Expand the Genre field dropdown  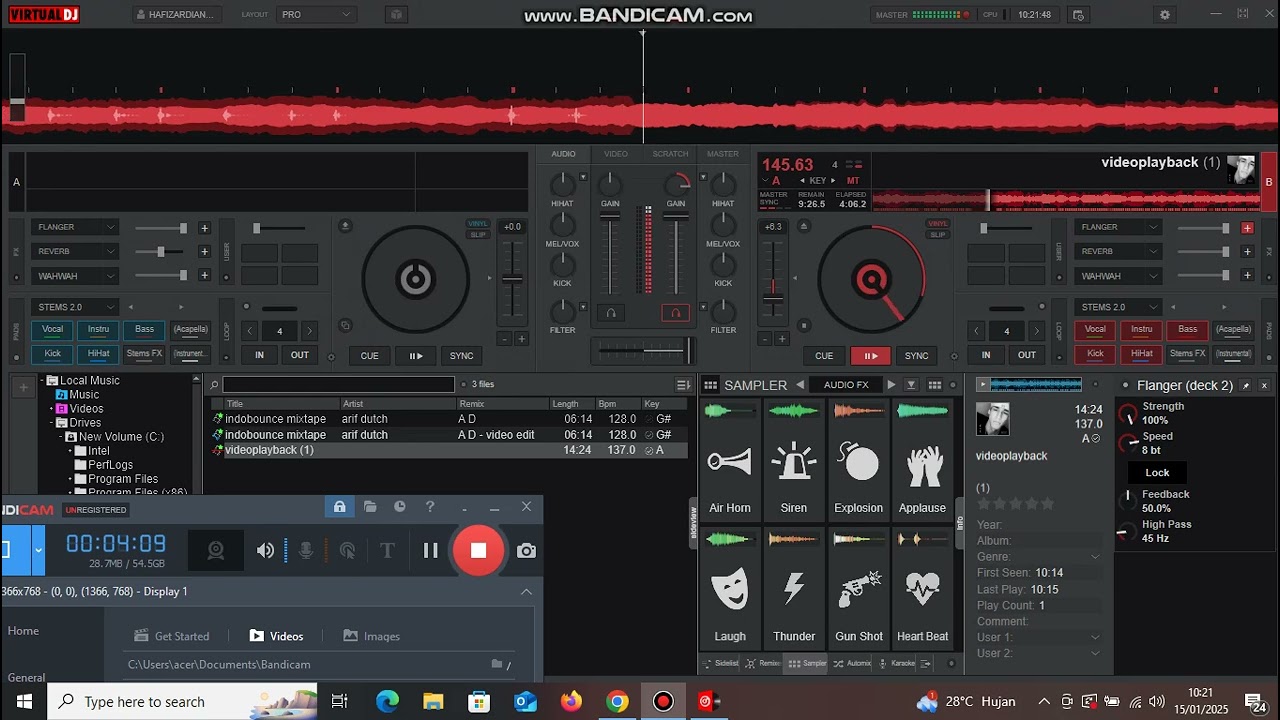coord(1095,557)
